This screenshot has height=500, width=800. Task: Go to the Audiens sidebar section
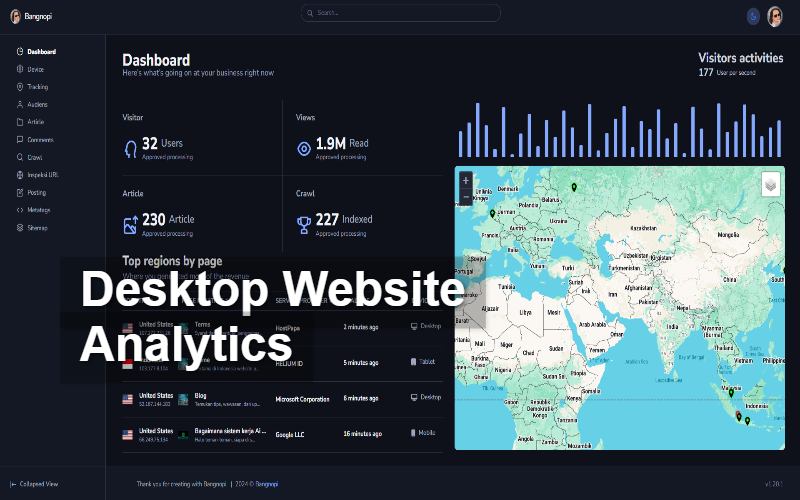pos(37,104)
